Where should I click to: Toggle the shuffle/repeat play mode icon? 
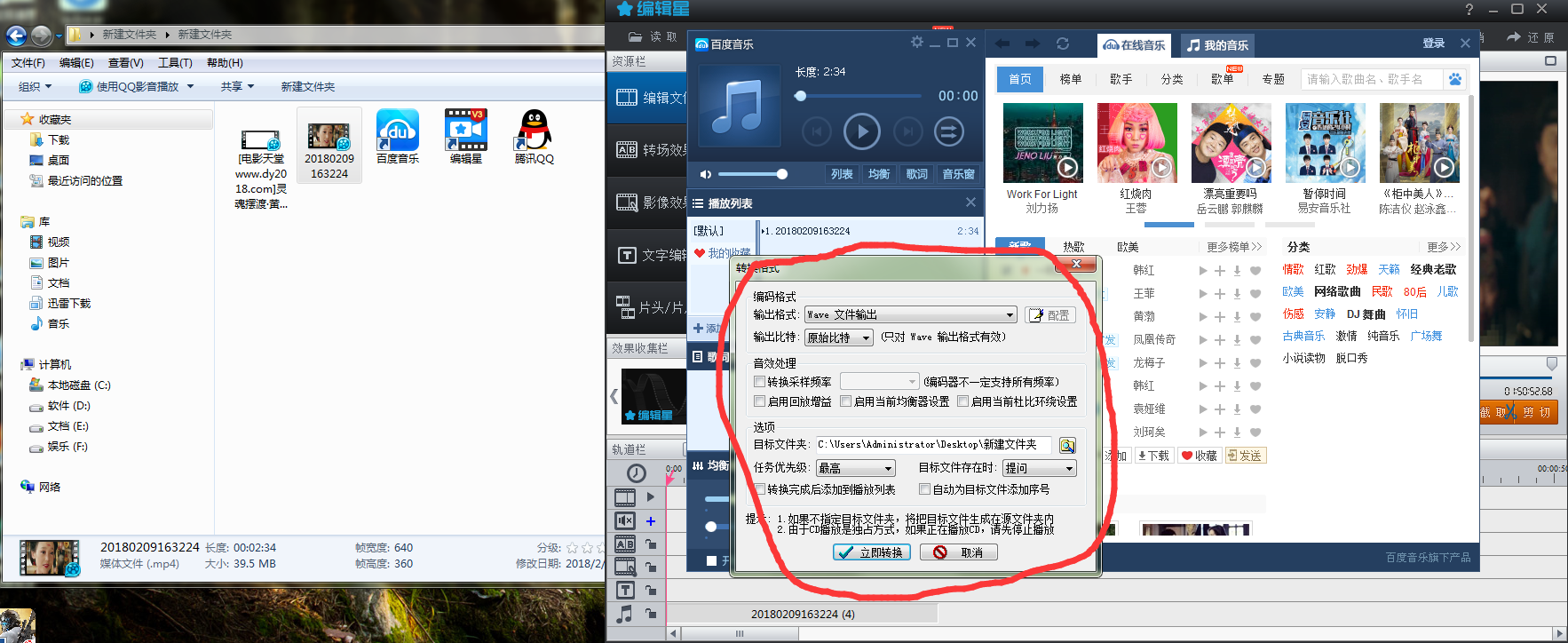[948, 132]
